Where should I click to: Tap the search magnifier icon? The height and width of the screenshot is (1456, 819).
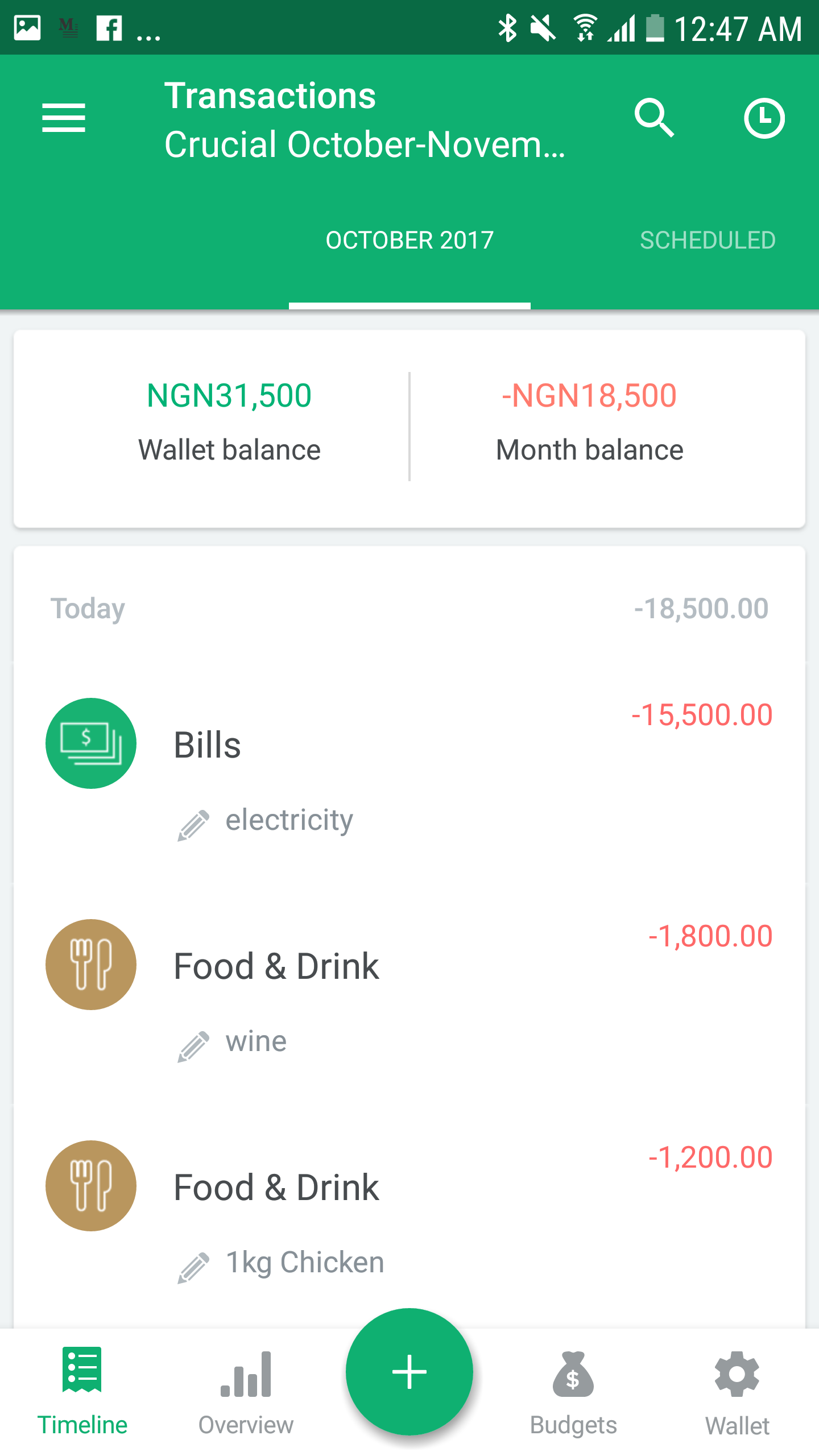coord(654,118)
